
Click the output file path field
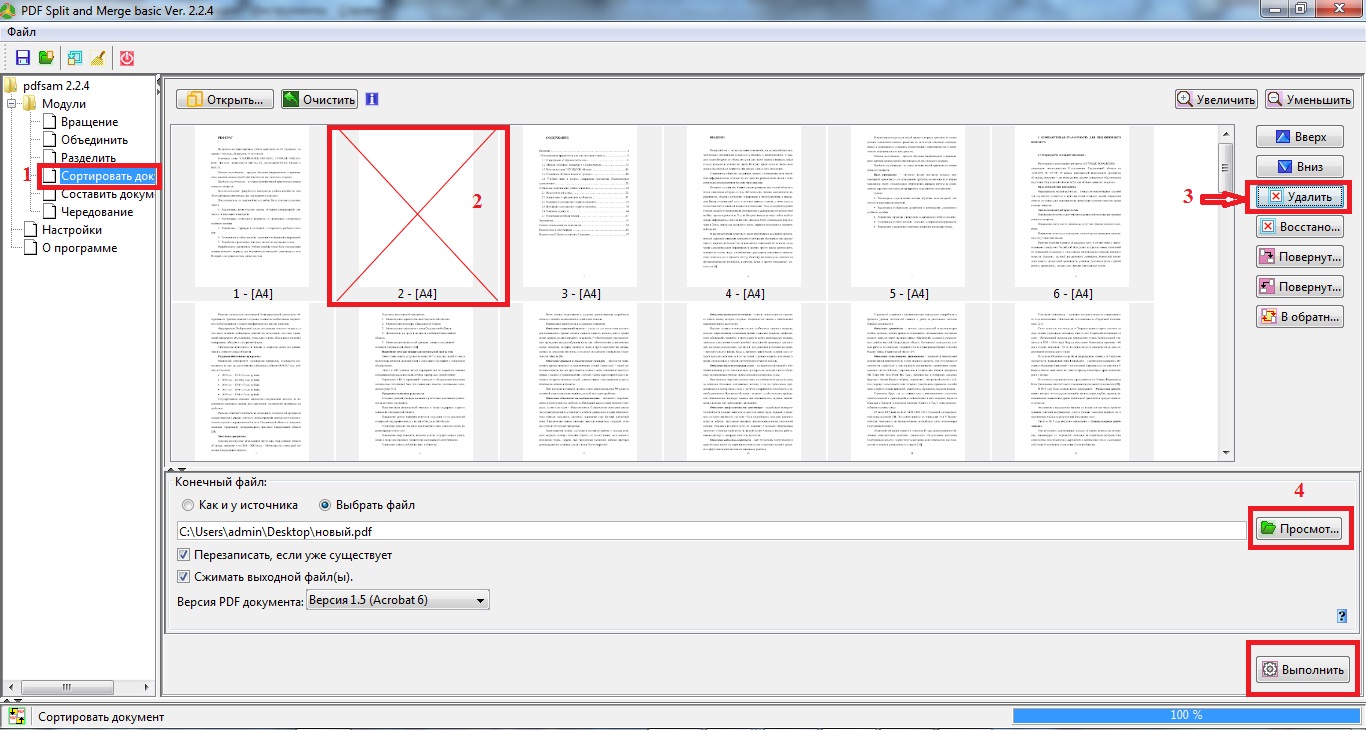click(711, 530)
